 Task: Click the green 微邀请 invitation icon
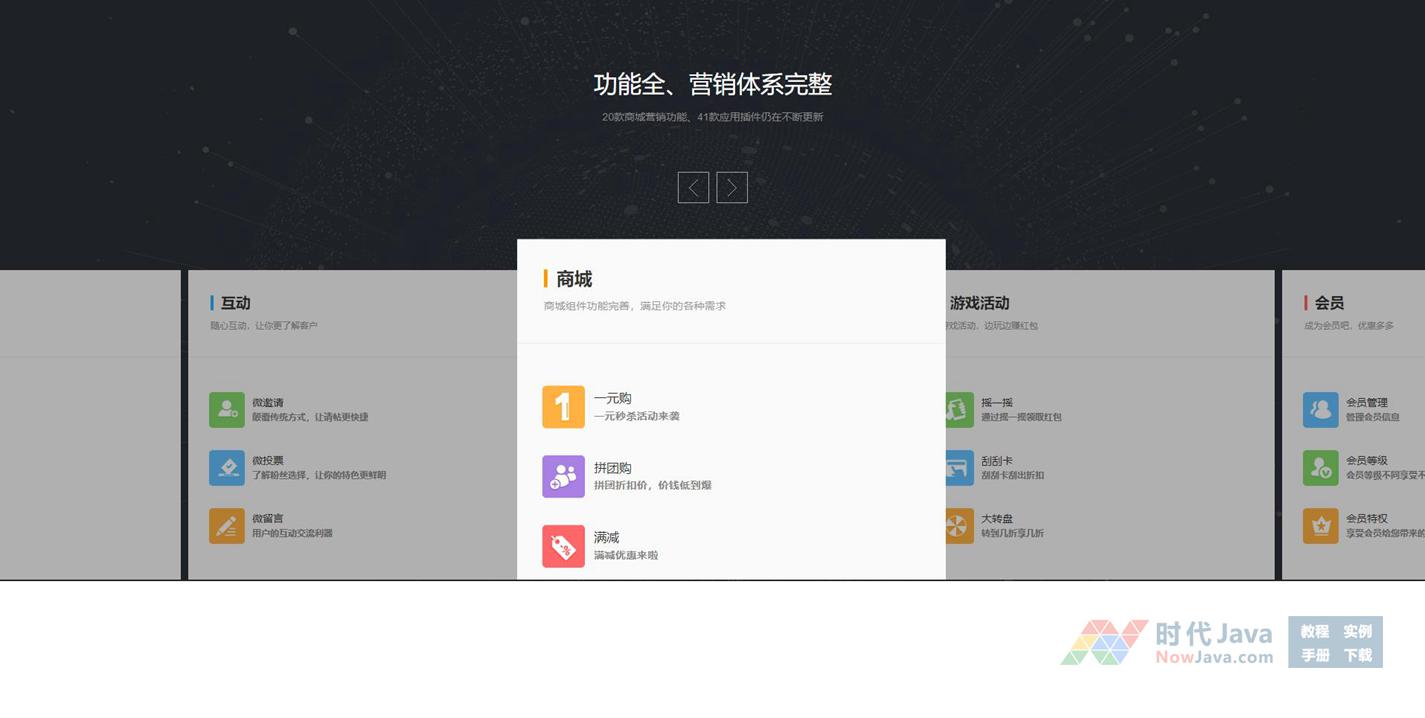point(227,410)
